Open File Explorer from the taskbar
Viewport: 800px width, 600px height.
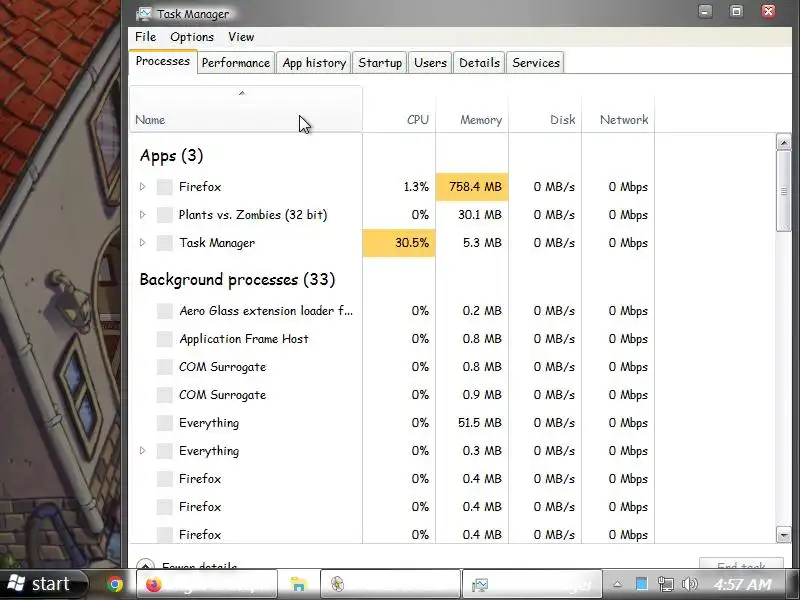click(298, 584)
